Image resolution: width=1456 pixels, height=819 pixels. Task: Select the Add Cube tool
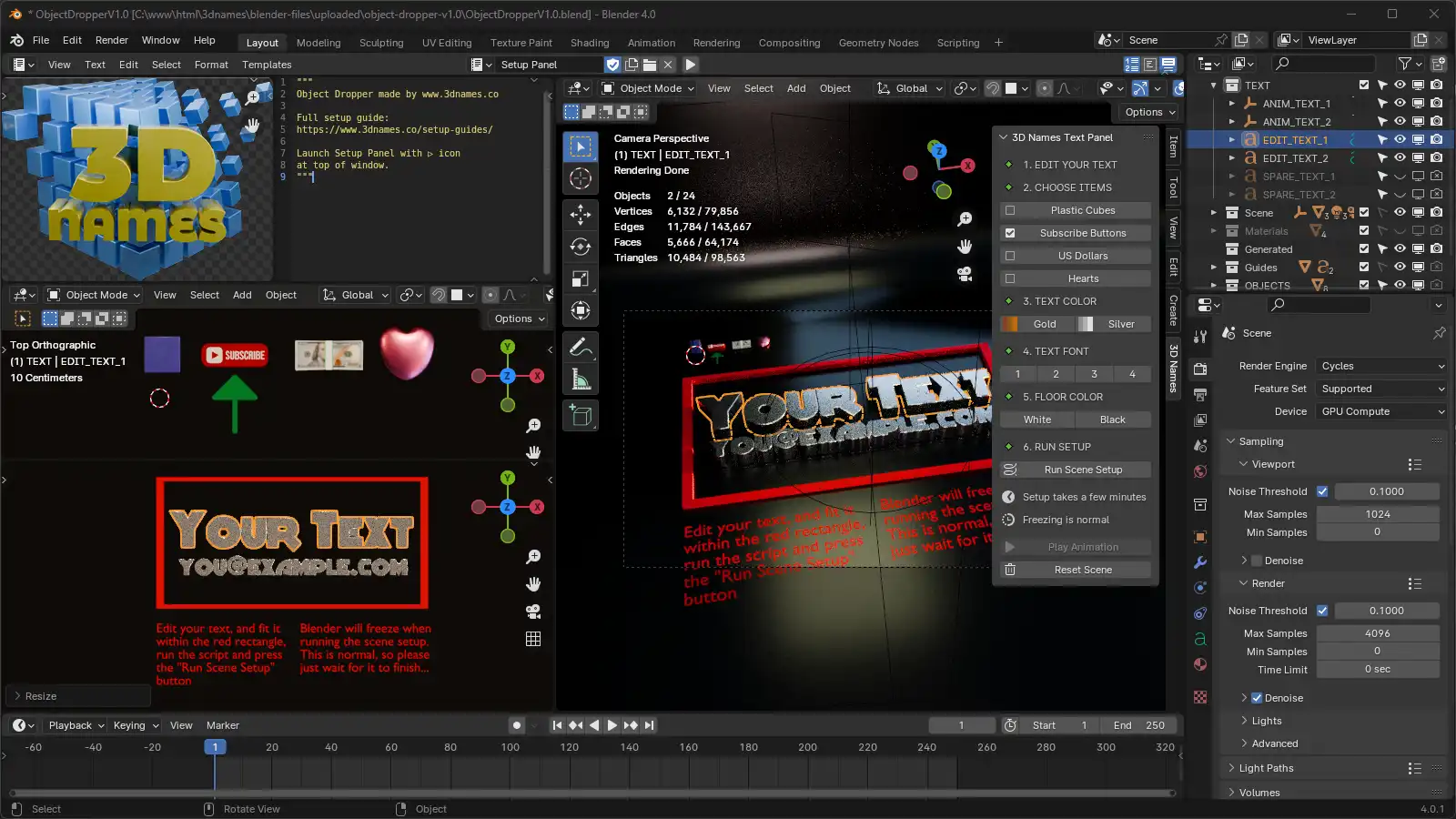coord(581,416)
